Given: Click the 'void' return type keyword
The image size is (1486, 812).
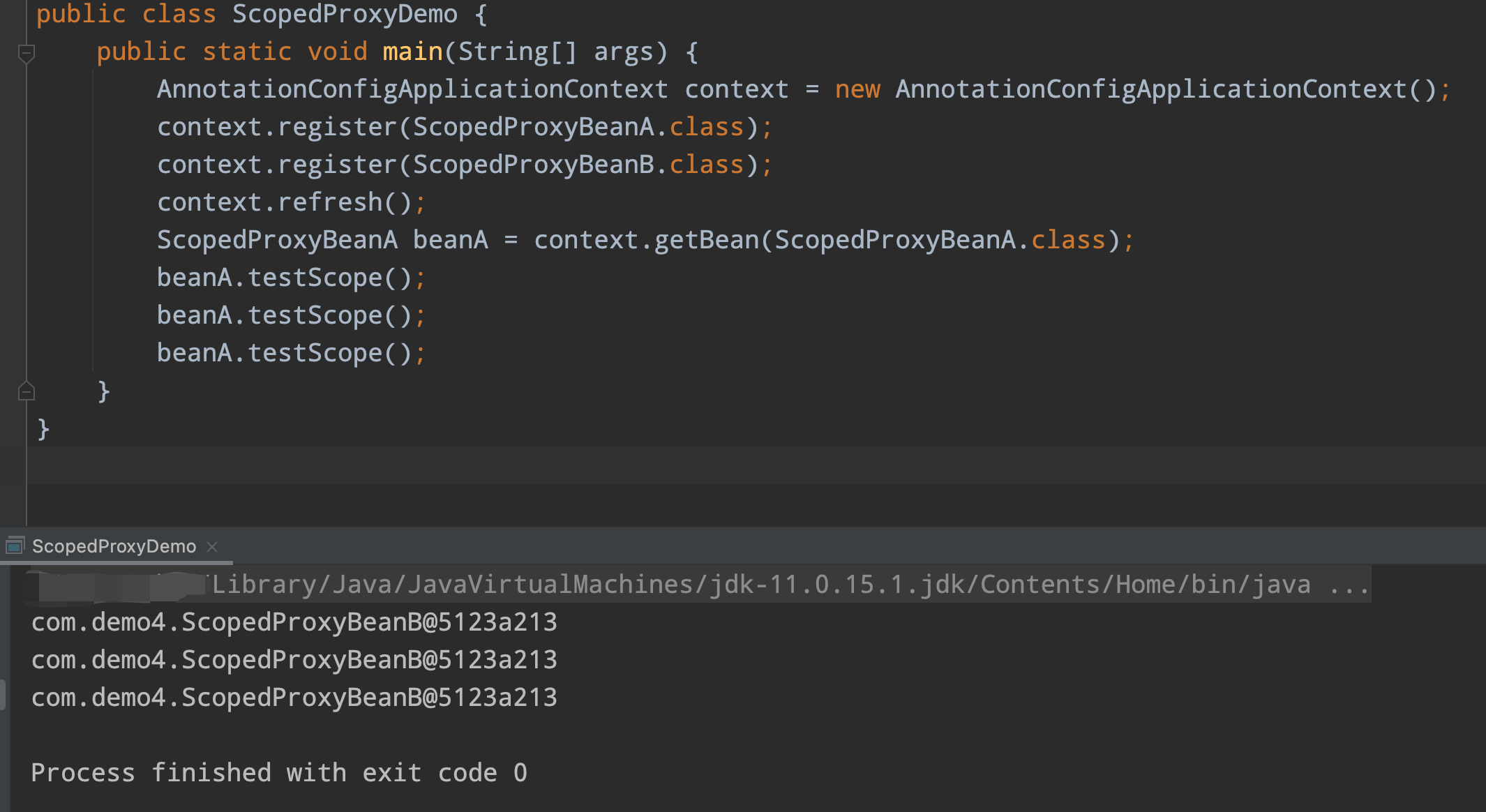Looking at the screenshot, I should [x=338, y=52].
